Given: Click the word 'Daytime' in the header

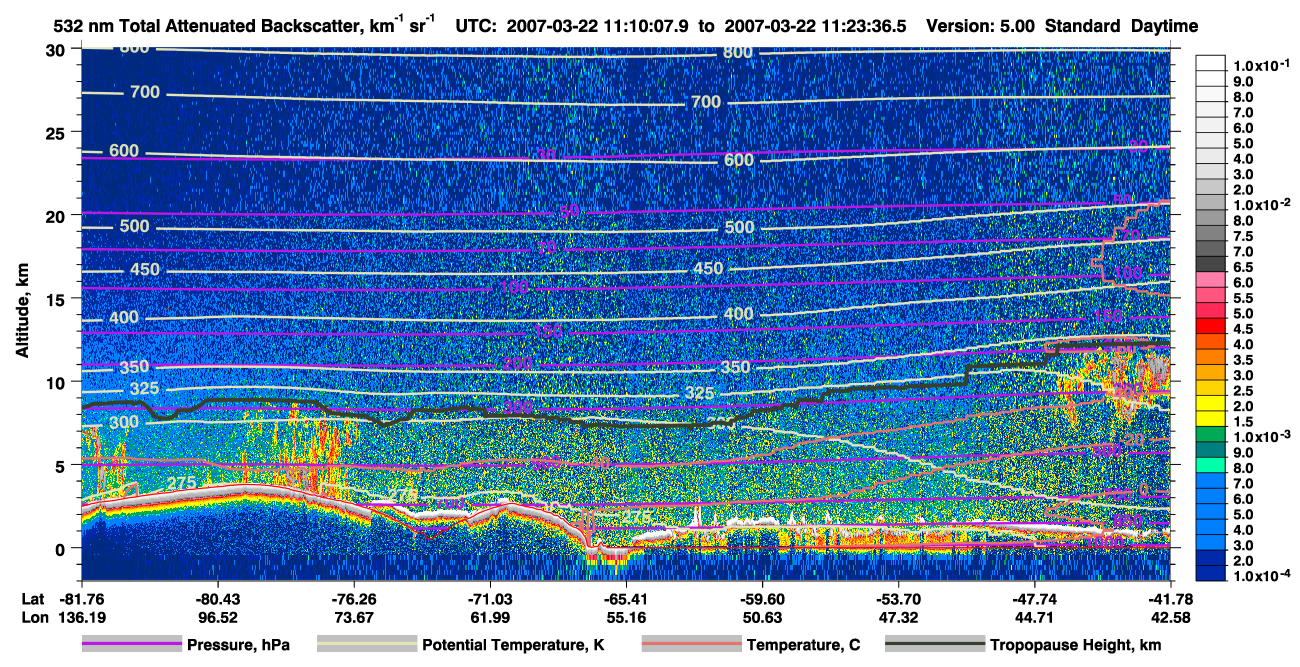Looking at the screenshot, I should click(x=1165, y=26).
